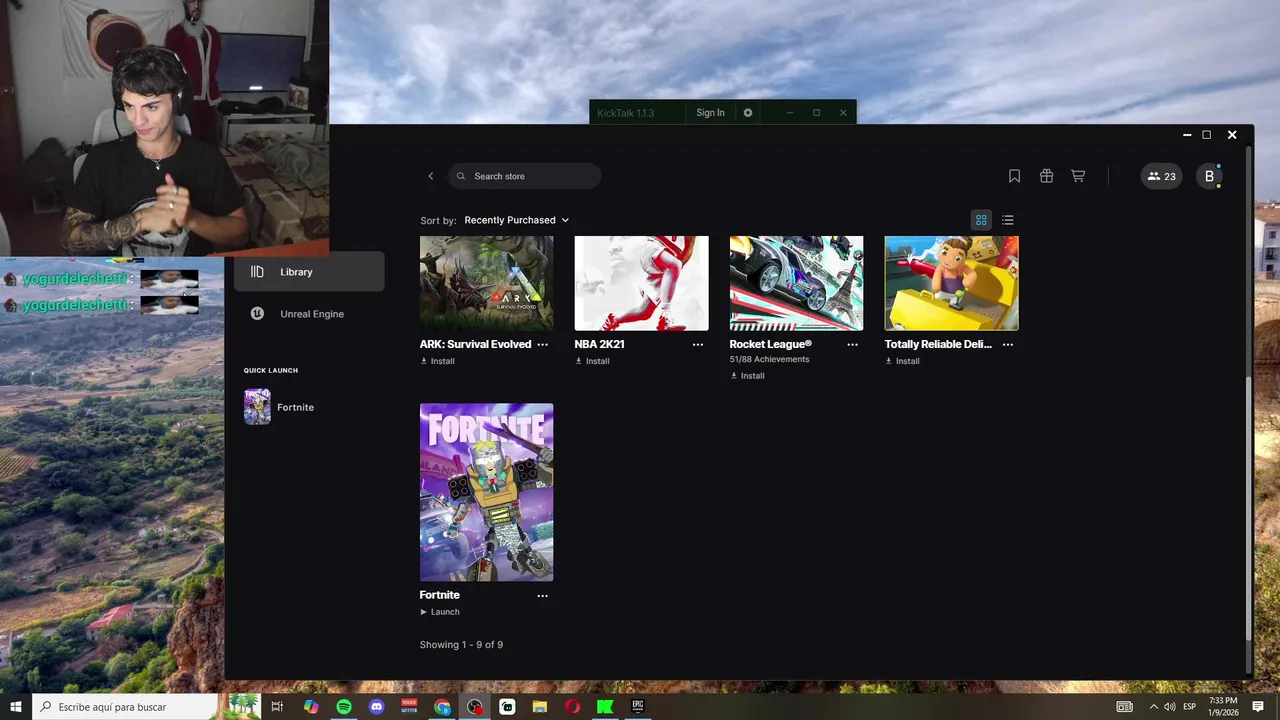Screen dimensions: 1280x720
Task: Open the wishlist bookmark icon
Action: tap(1014, 176)
